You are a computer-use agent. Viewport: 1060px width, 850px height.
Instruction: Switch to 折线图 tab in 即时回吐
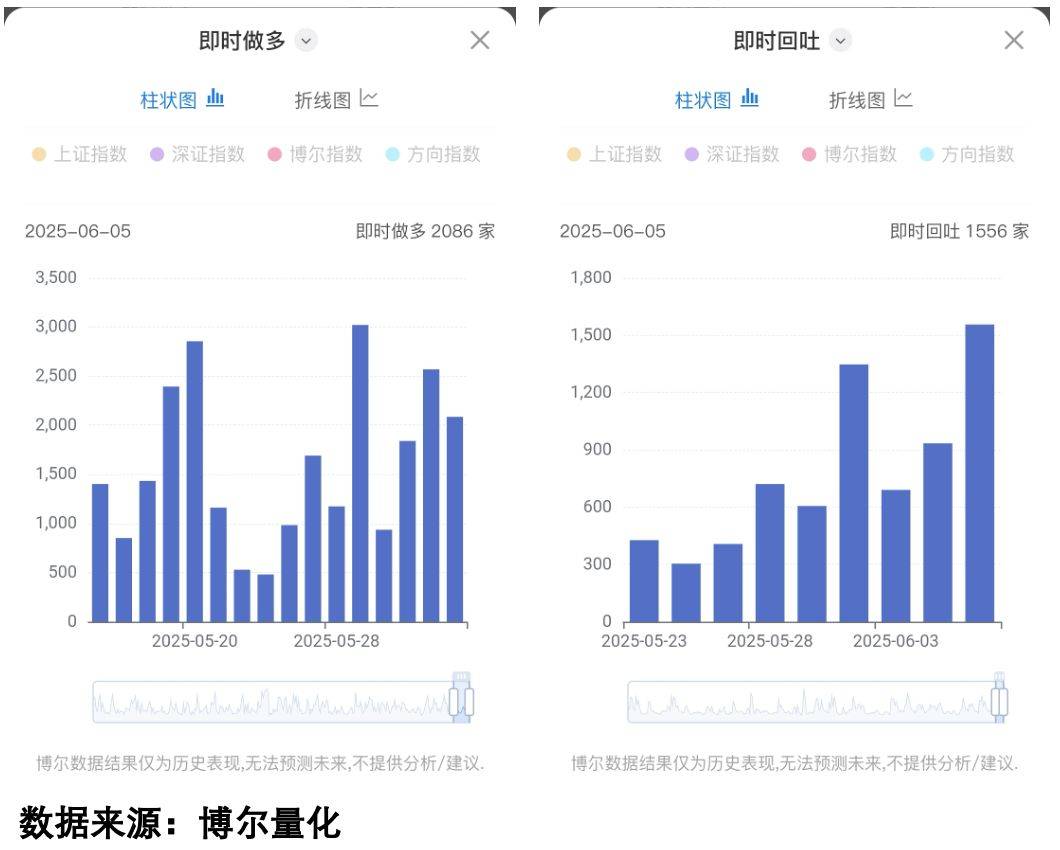[x=857, y=100]
